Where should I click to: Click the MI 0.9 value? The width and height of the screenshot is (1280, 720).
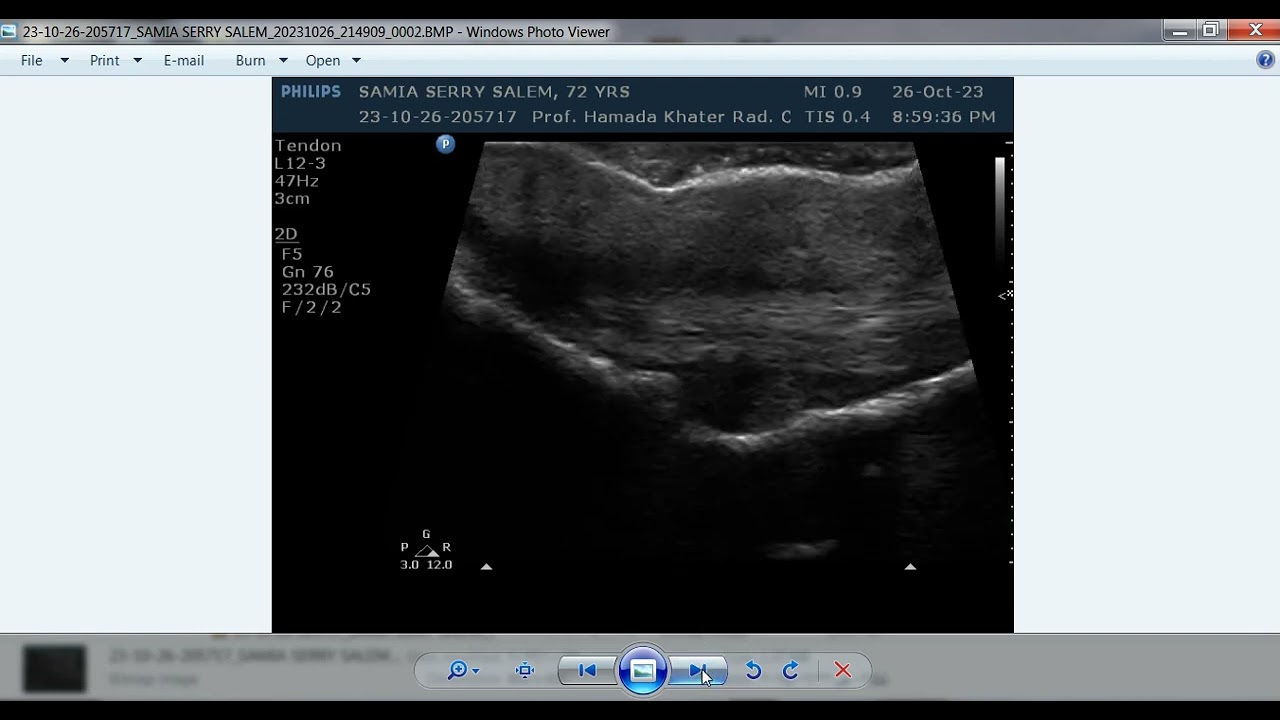(x=833, y=92)
